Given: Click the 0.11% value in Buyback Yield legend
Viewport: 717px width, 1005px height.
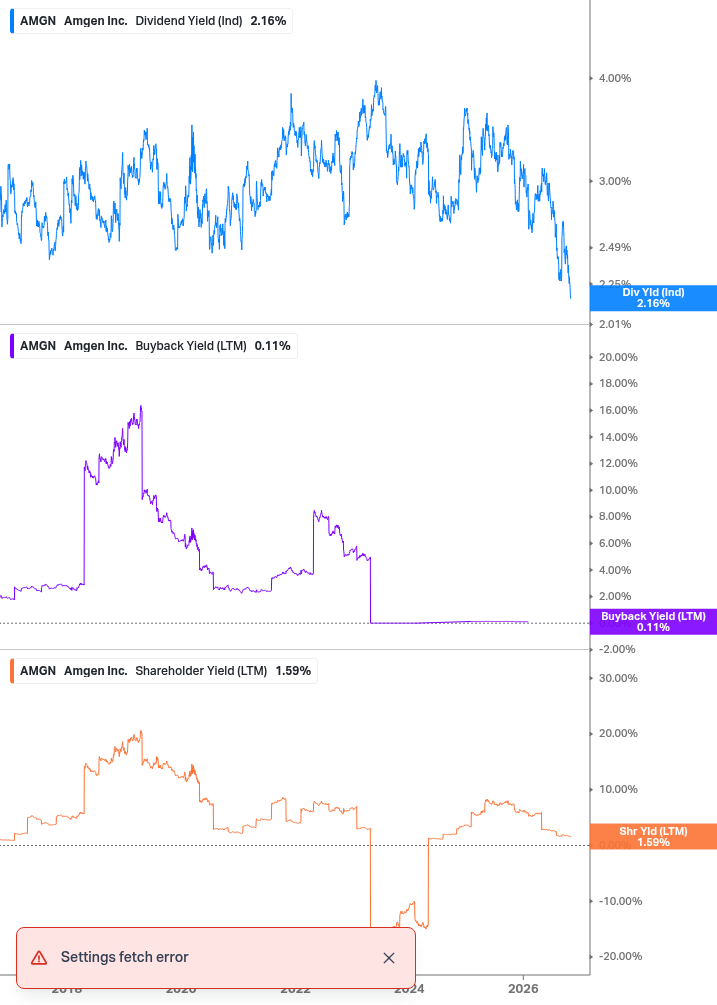Looking at the screenshot, I should click(x=272, y=346).
